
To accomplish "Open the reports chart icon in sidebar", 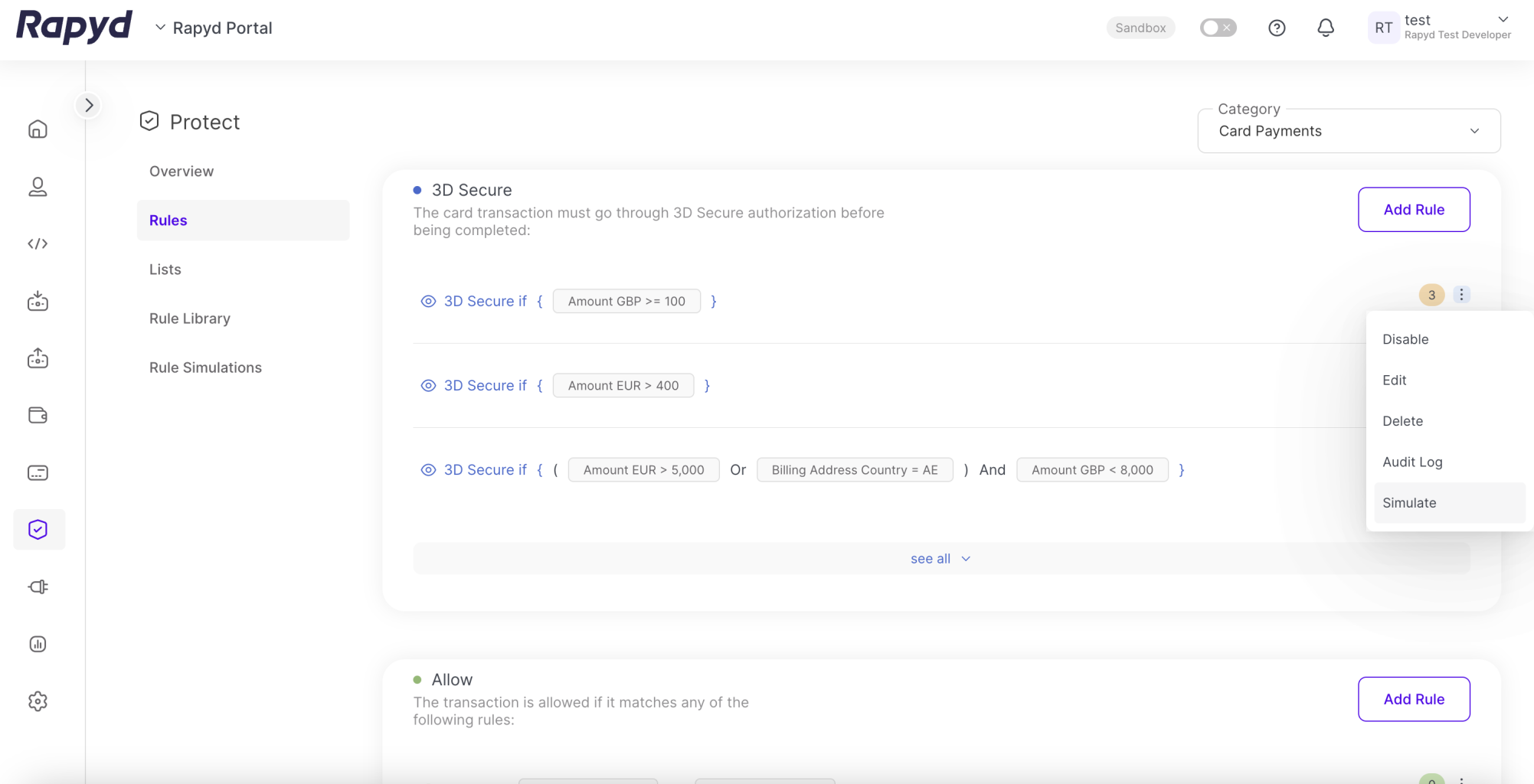I will pyautogui.click(x=38, y=644).
